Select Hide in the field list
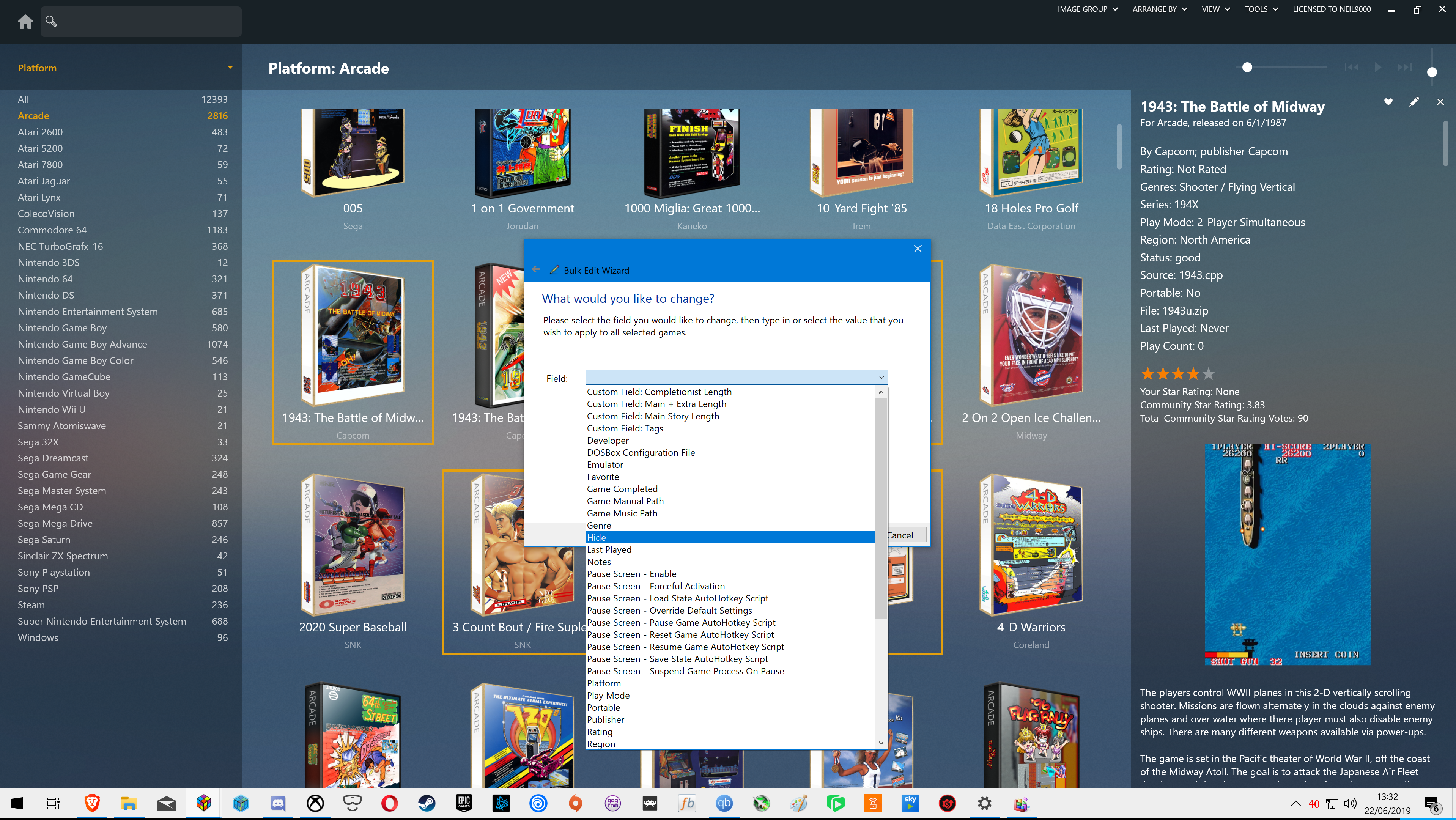The height and width of the screenshot is (820, 1456). click(730, 537)
